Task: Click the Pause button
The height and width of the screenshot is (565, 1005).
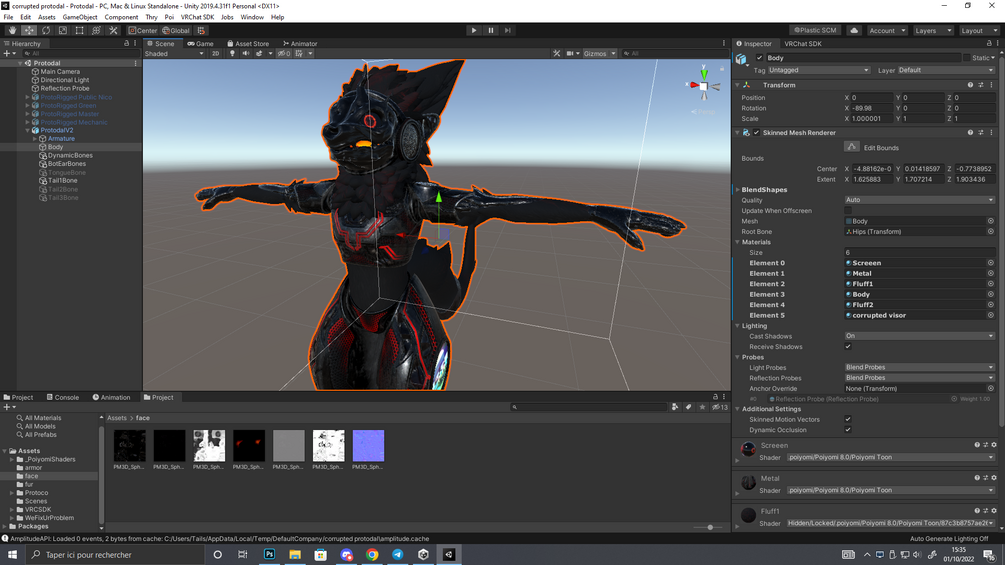Action: [x=491, y=30]
